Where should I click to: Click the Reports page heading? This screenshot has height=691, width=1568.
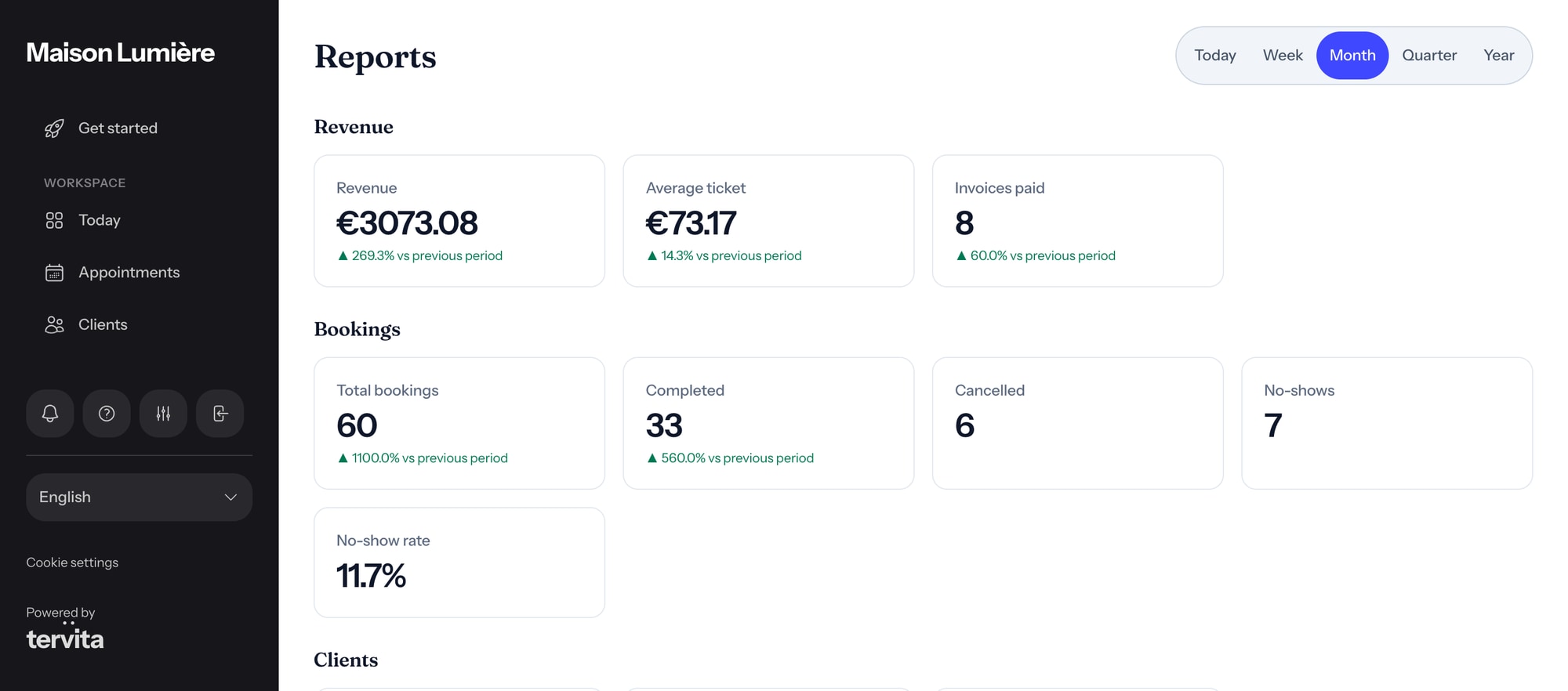(x=375, y=56)
